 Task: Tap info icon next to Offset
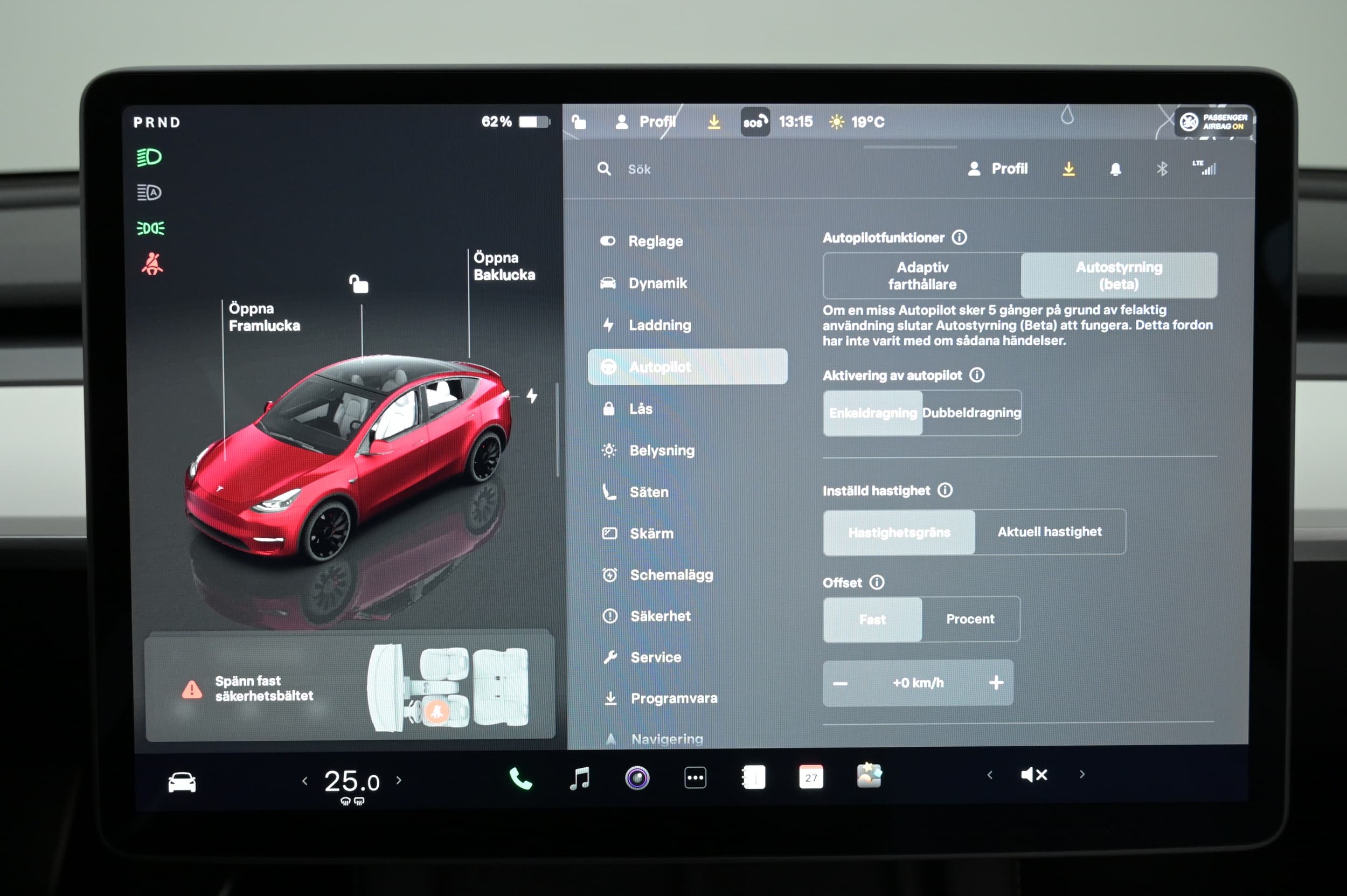[x=877, y=582]
